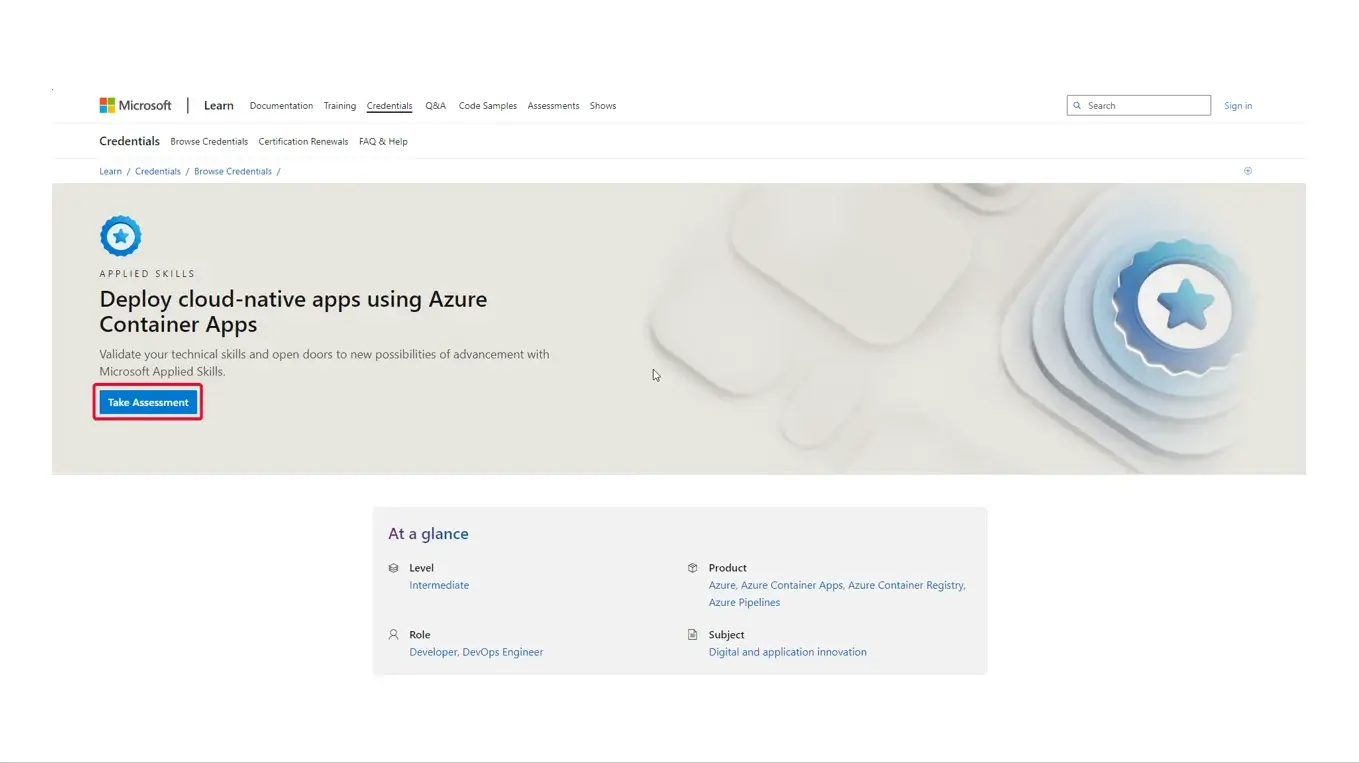This screenshot has width=1359, height=763.
Task: Click the search magnifier icon
Action: (1077, 106)
